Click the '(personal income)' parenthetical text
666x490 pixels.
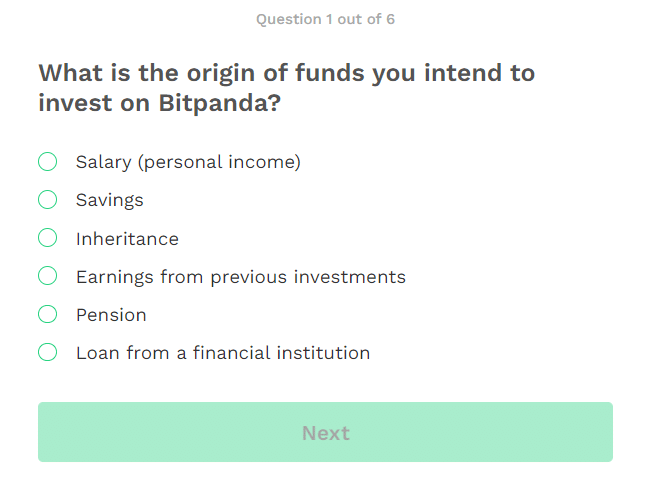219,162
